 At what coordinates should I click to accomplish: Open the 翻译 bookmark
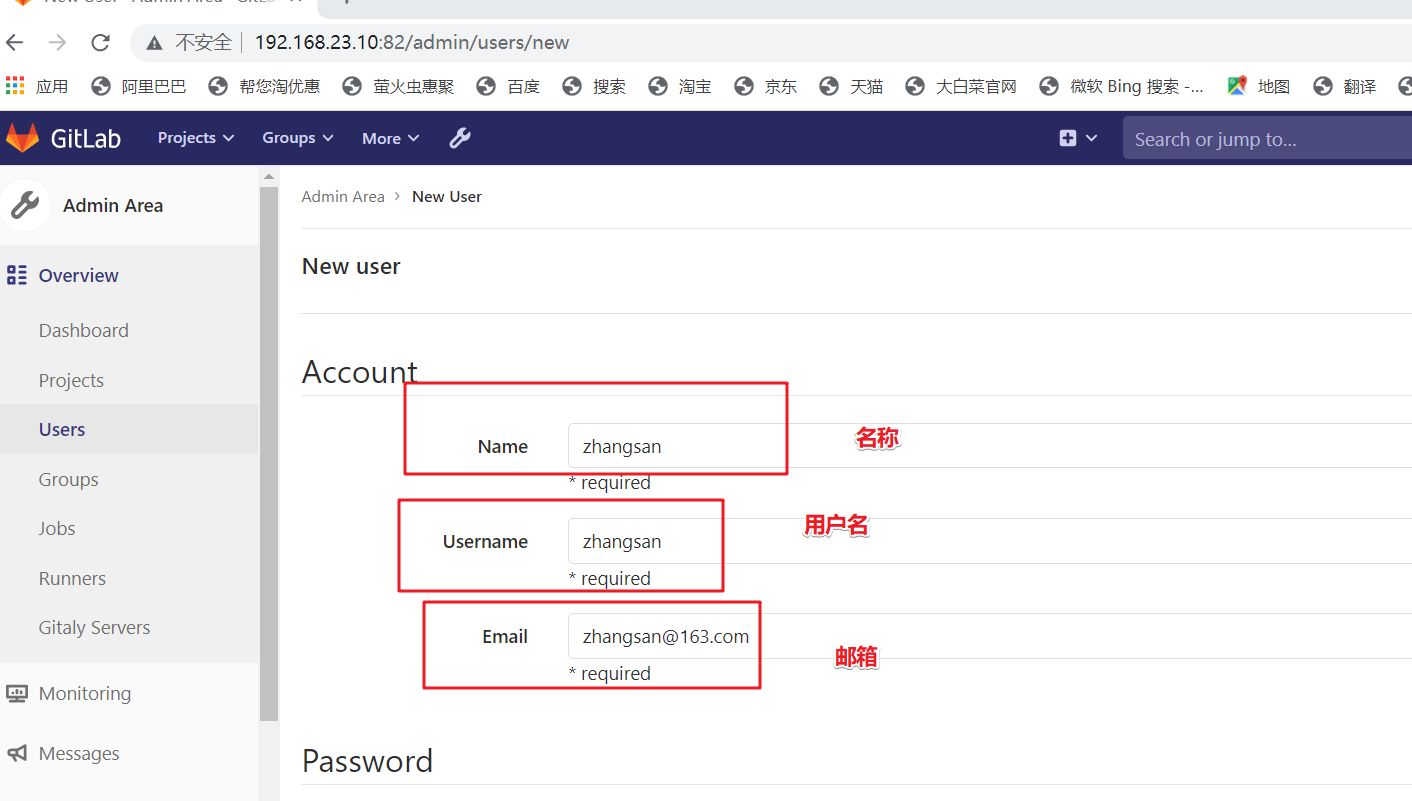tap(1346, 86)
